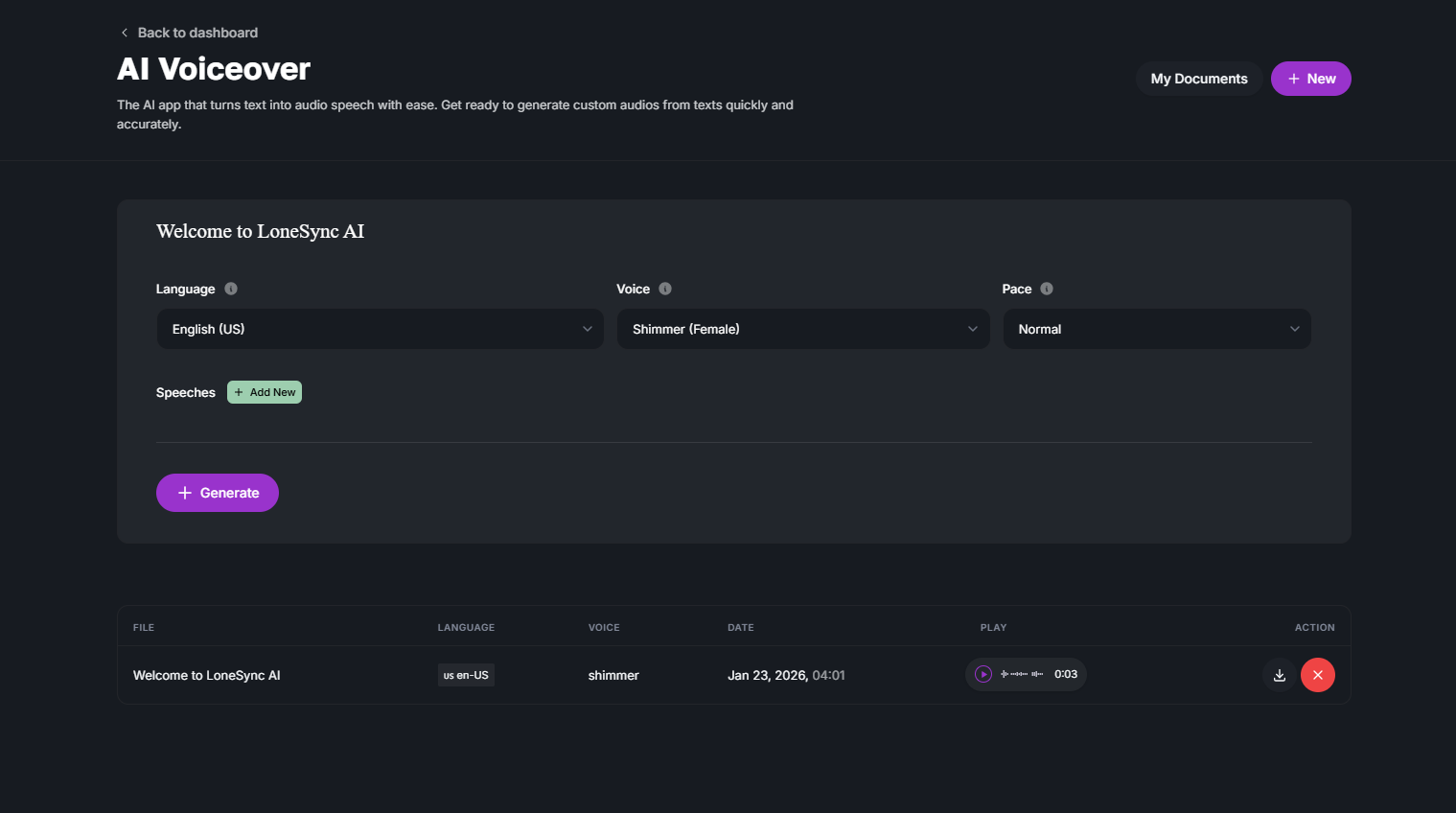Click the Back to dashboard link

[x=190, y=33]
